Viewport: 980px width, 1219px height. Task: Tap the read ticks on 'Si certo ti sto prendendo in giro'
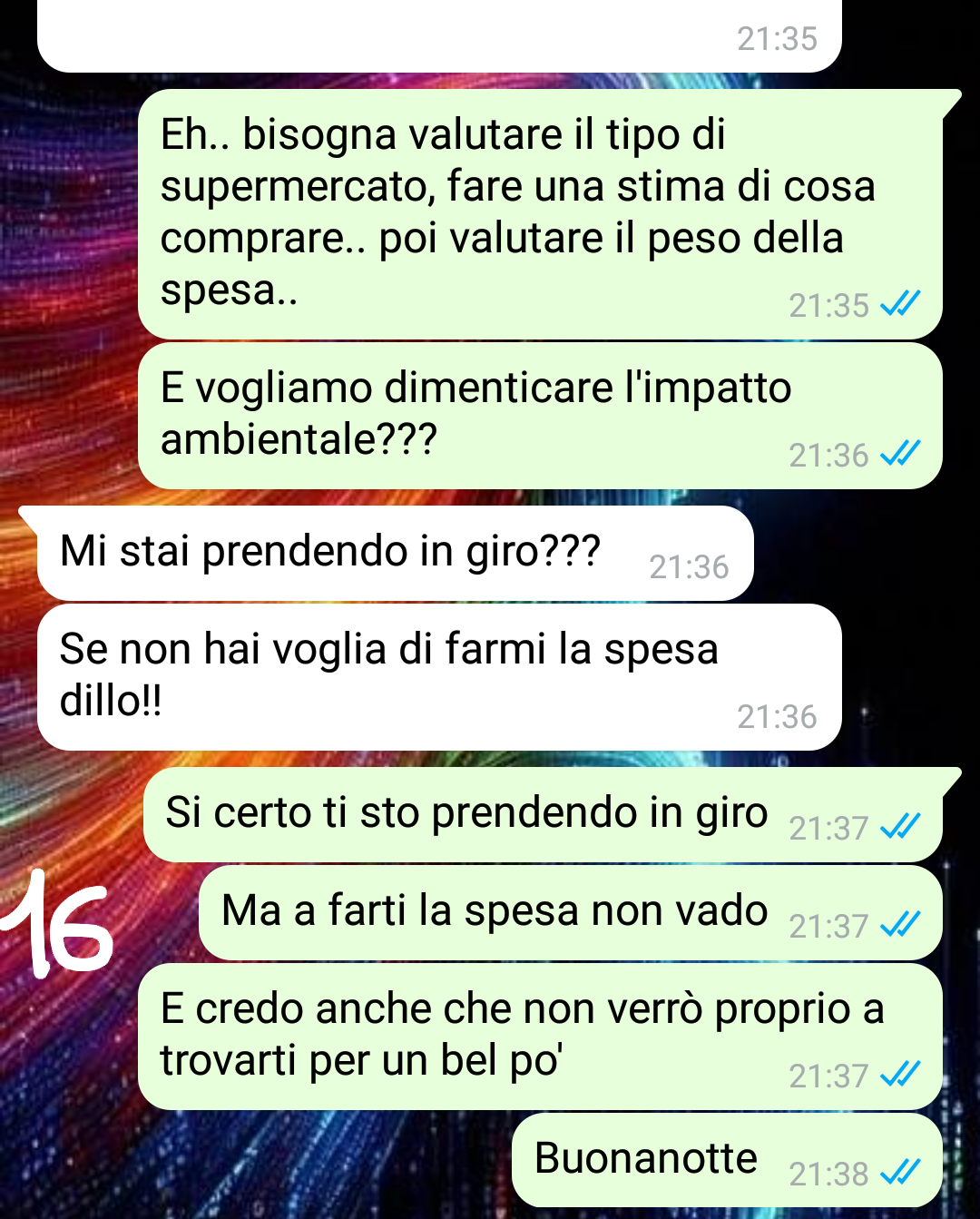(901, 827)
